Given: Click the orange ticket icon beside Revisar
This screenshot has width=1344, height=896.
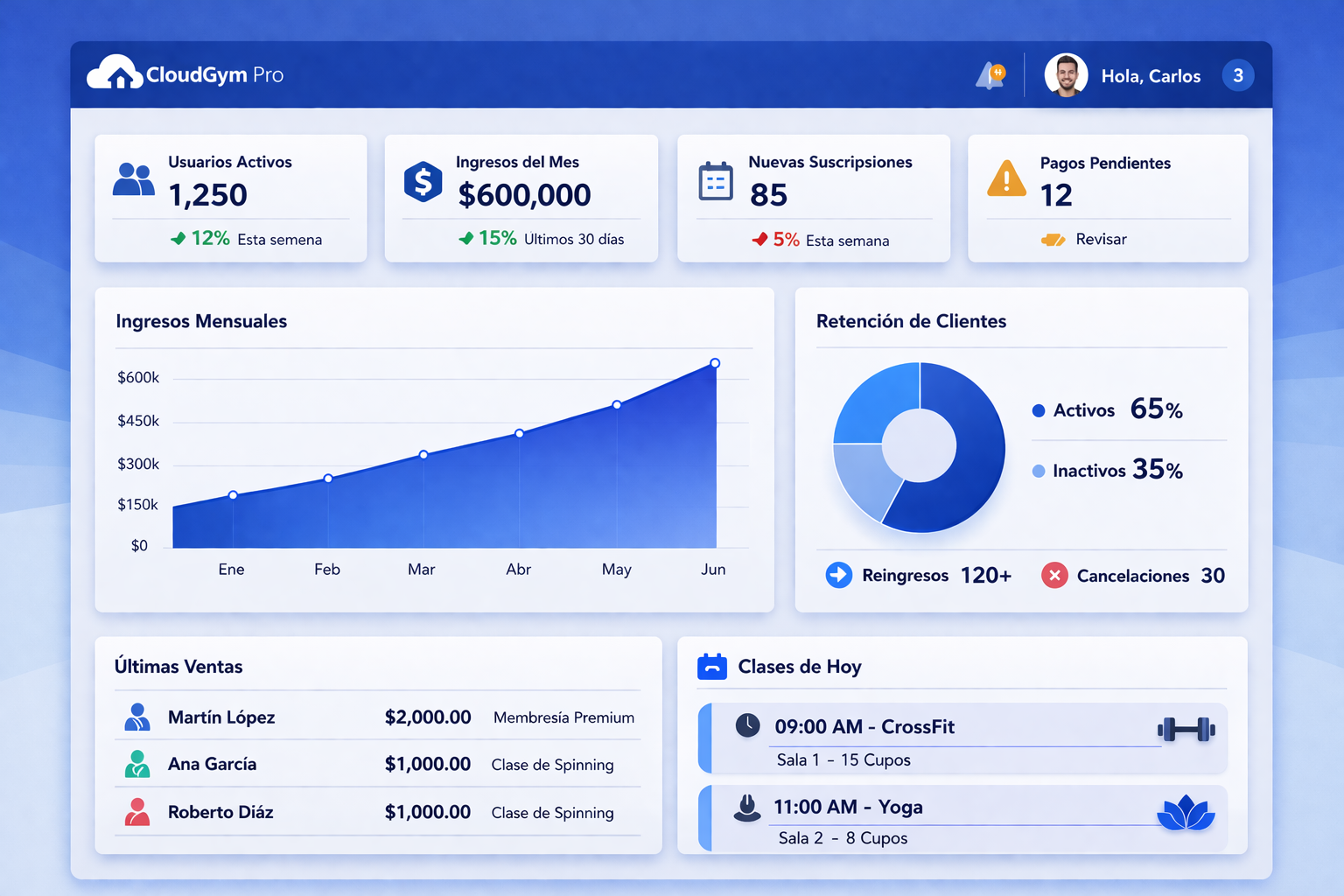Looking at the screenshot, I should 1053,240.
